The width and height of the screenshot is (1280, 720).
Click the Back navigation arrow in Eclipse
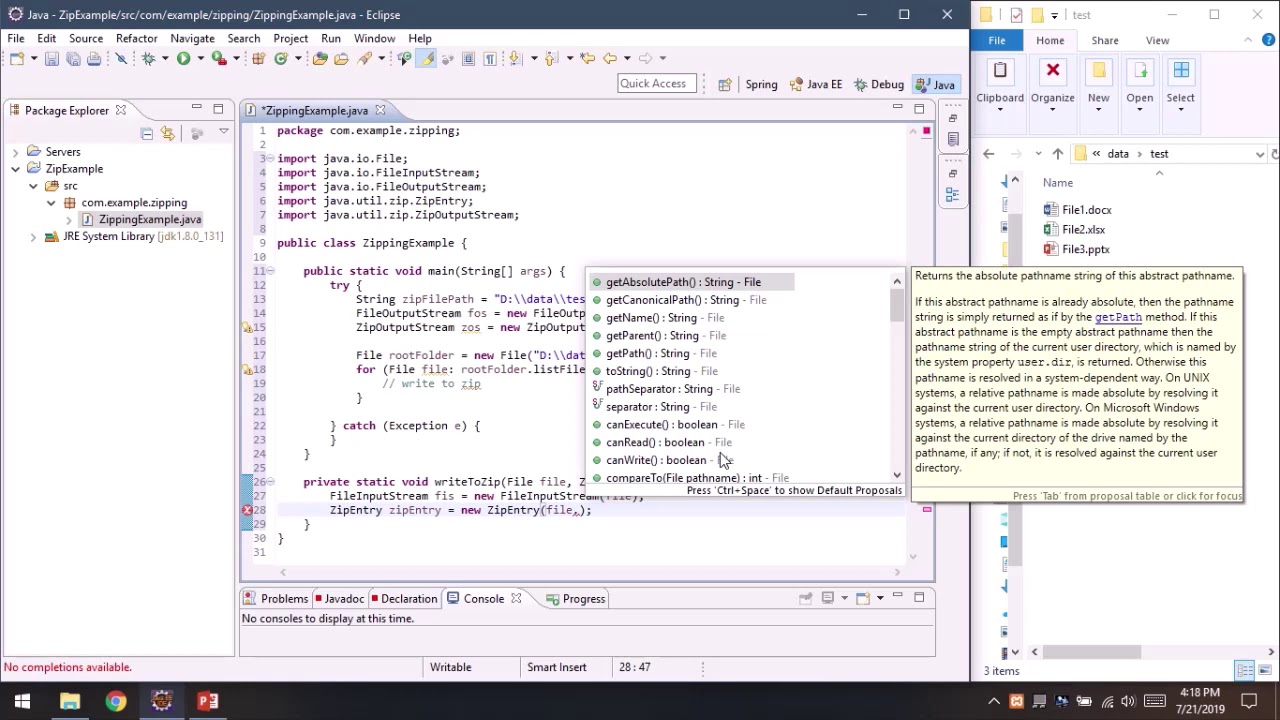tap(610, 58)
